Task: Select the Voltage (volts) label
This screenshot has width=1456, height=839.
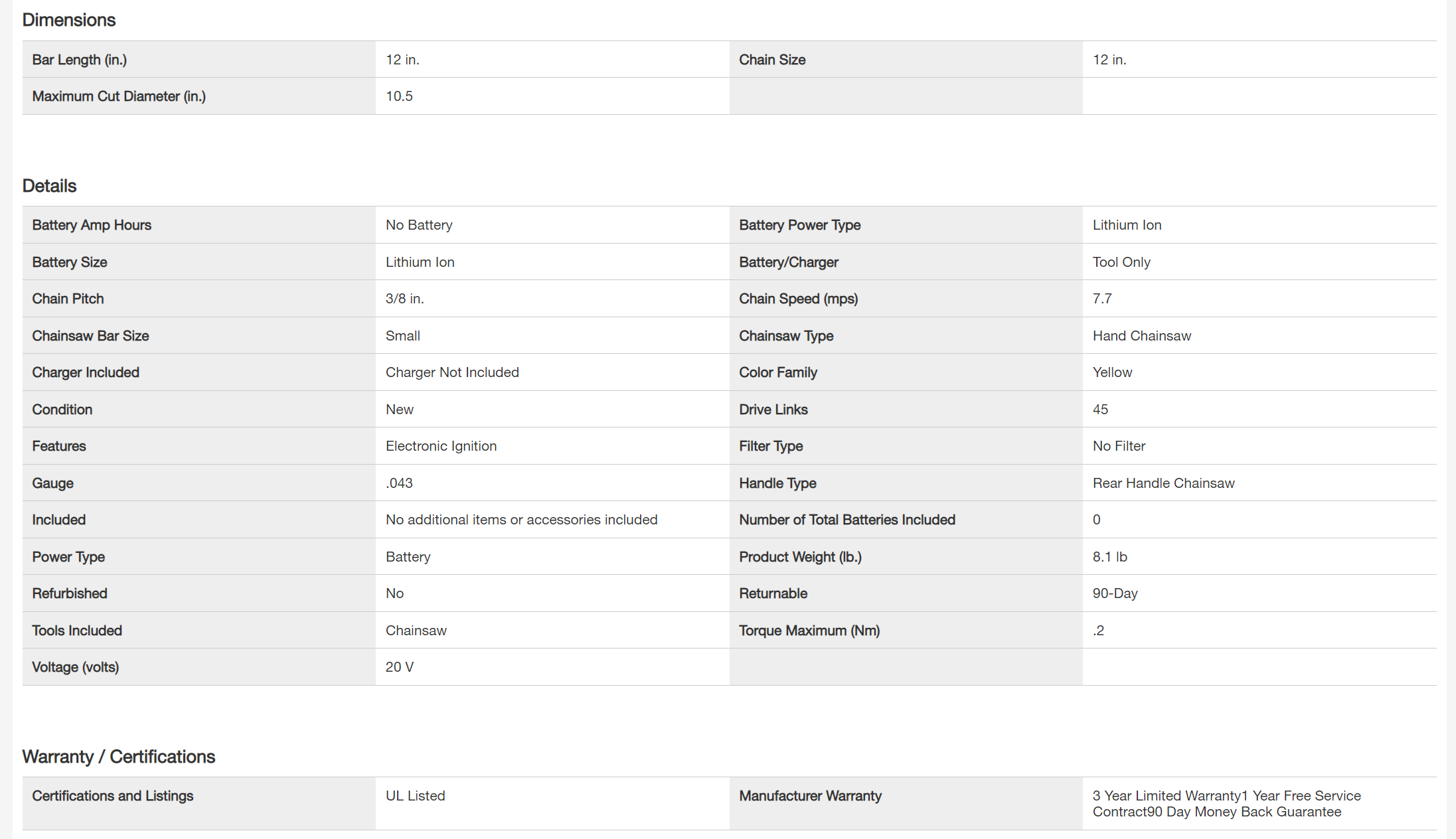Action: point(76,667)
